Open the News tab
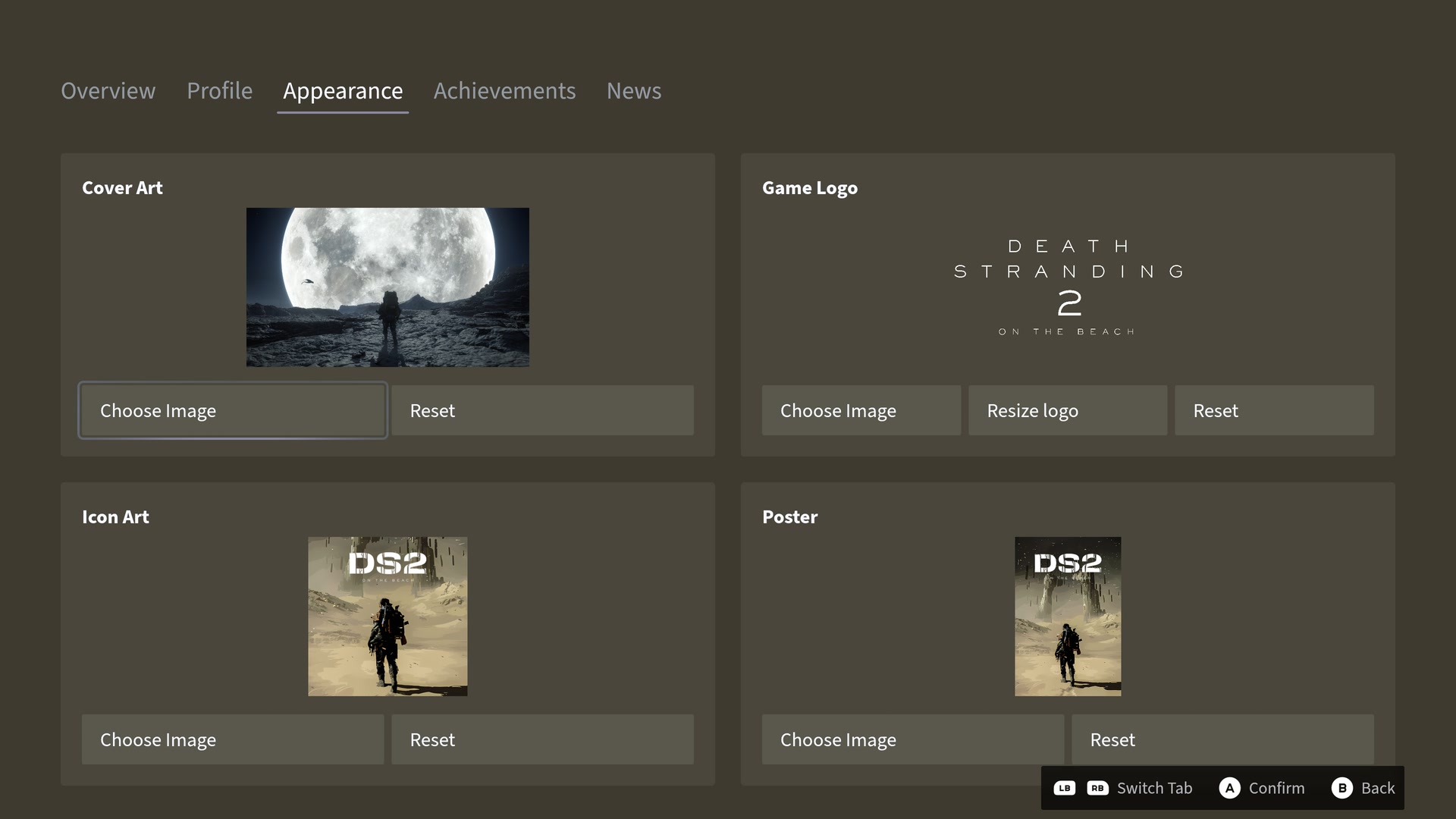 pyautogui.click(x=634, y=91)
